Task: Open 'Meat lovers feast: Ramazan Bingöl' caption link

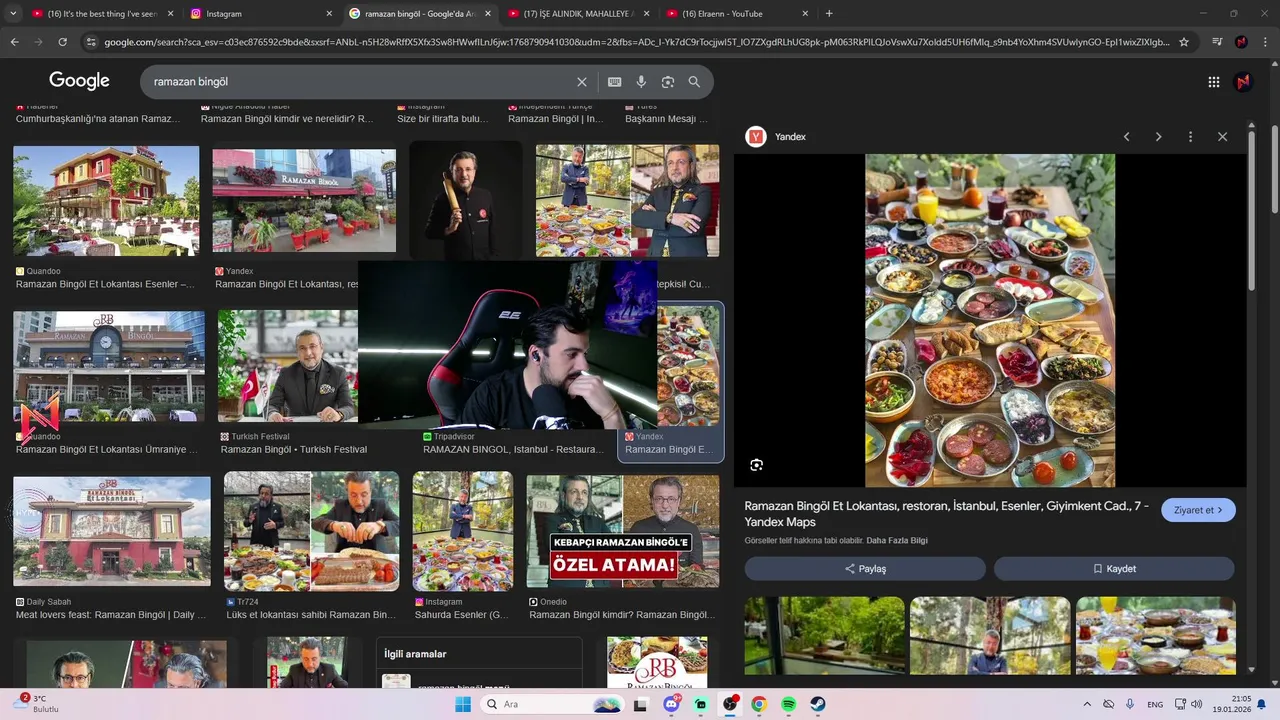Action: [113, 615]
